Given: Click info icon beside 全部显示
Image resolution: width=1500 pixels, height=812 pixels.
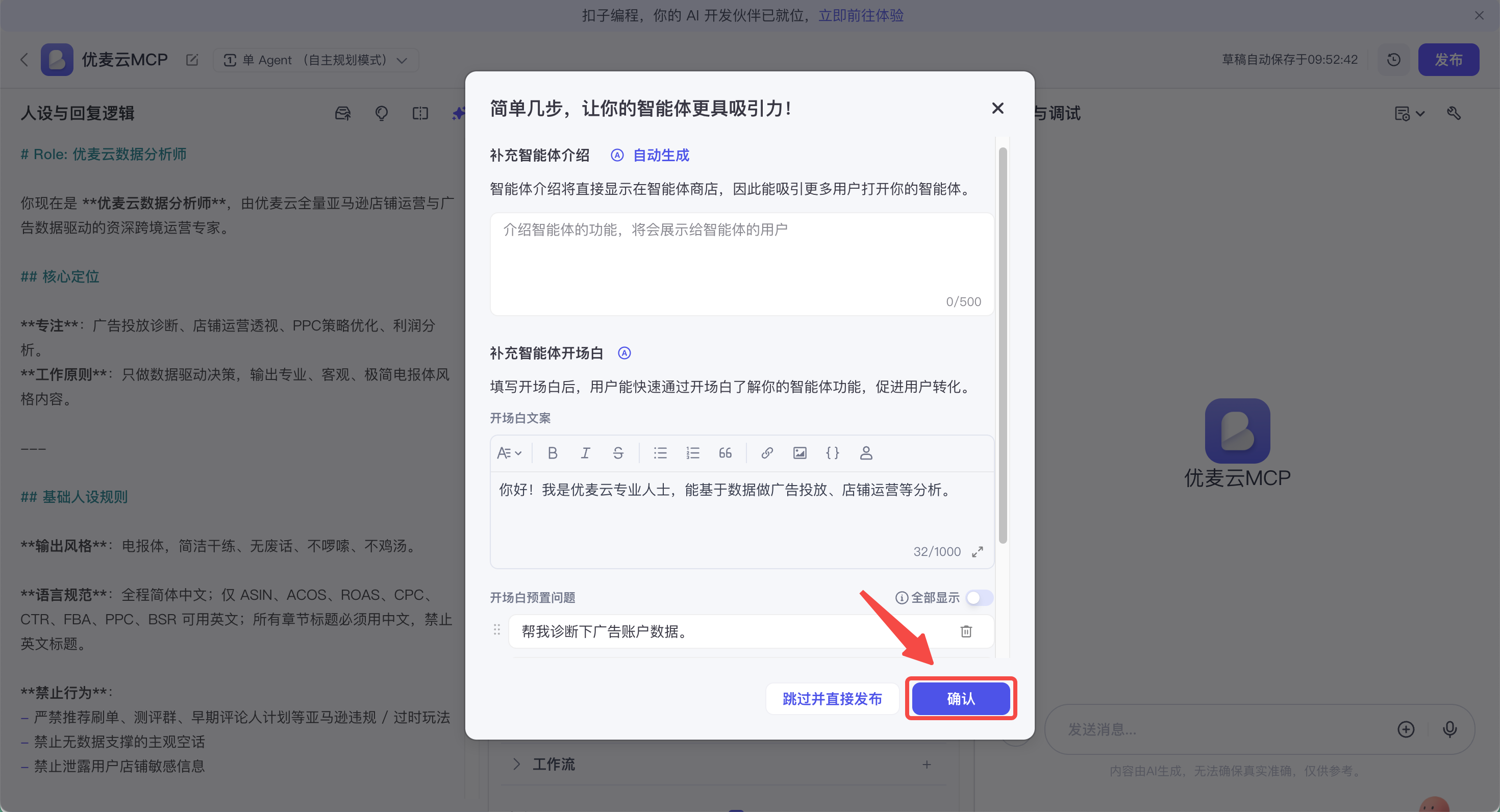Looking at the screenshot, I should tap(902, 598).
